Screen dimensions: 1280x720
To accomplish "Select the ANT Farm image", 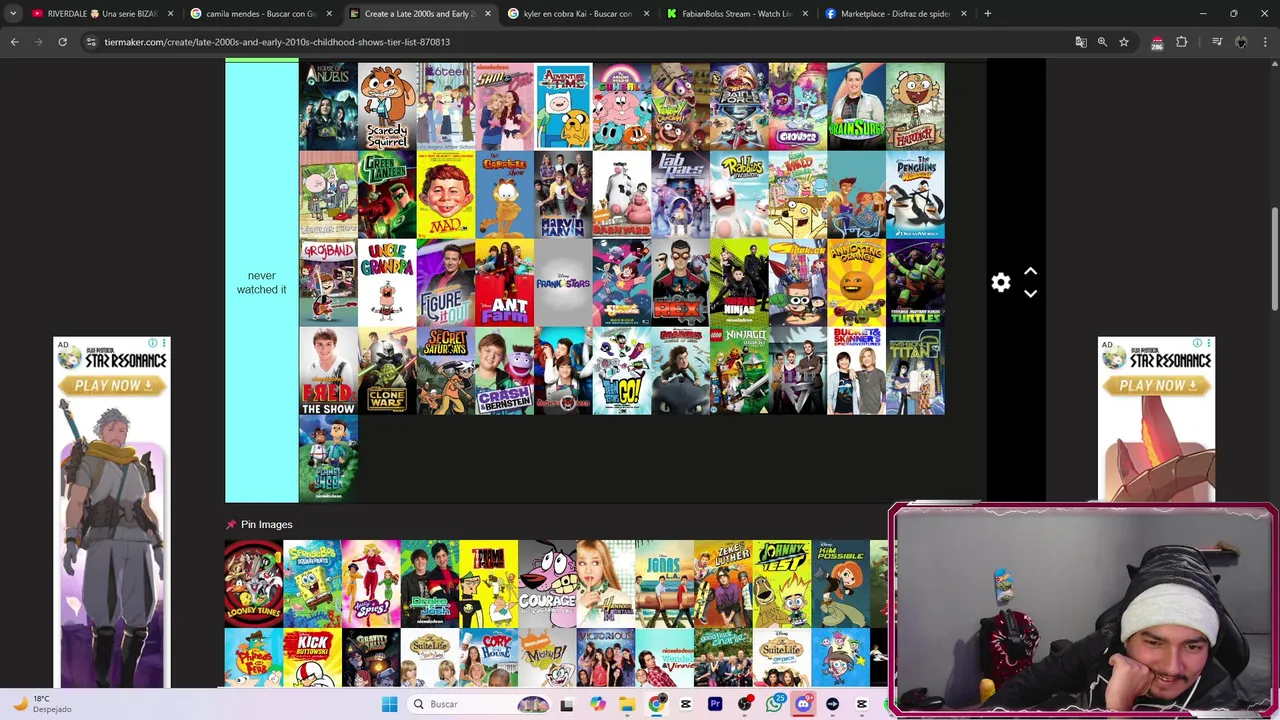I will 504,283.
